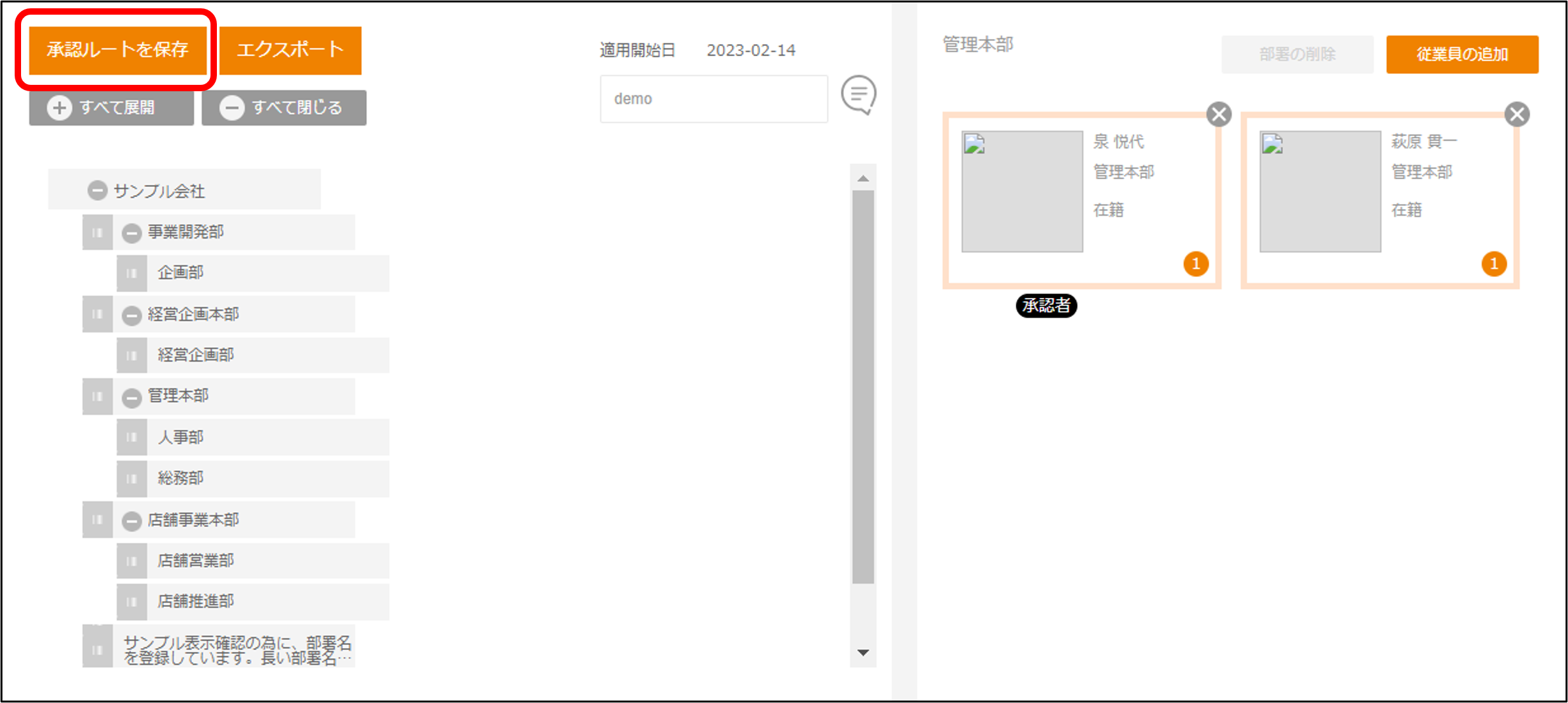
Task: Click drag handle of 経営企画部 row
Action: tap(132, 355)
